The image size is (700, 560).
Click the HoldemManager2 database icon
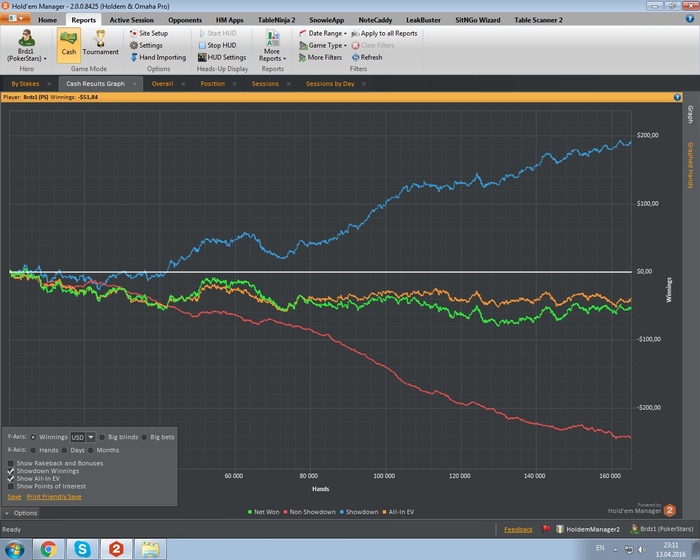(x=560, y=529)
